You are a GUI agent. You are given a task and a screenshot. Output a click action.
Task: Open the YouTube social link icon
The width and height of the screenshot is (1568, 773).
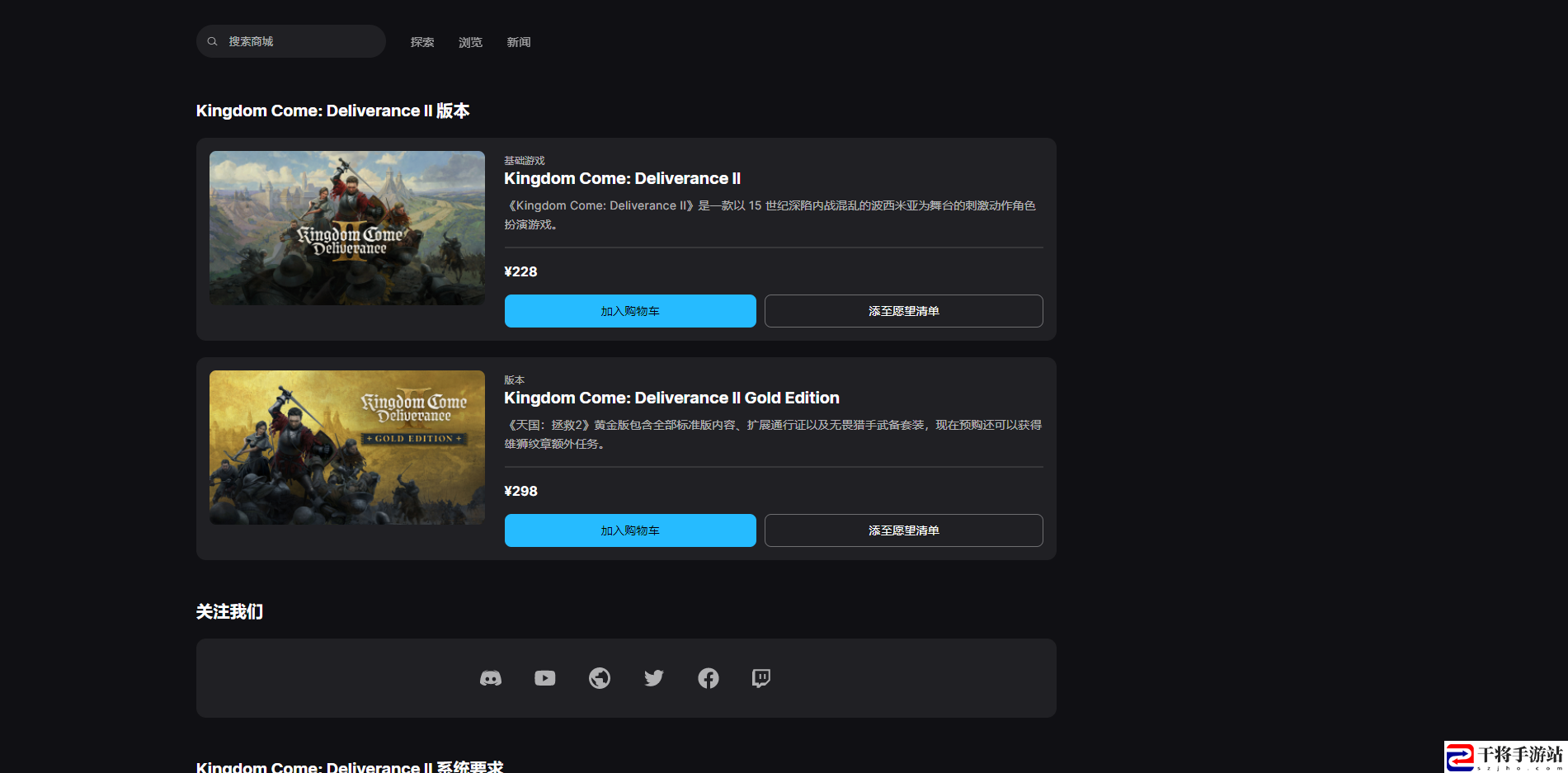pos(545,678)
